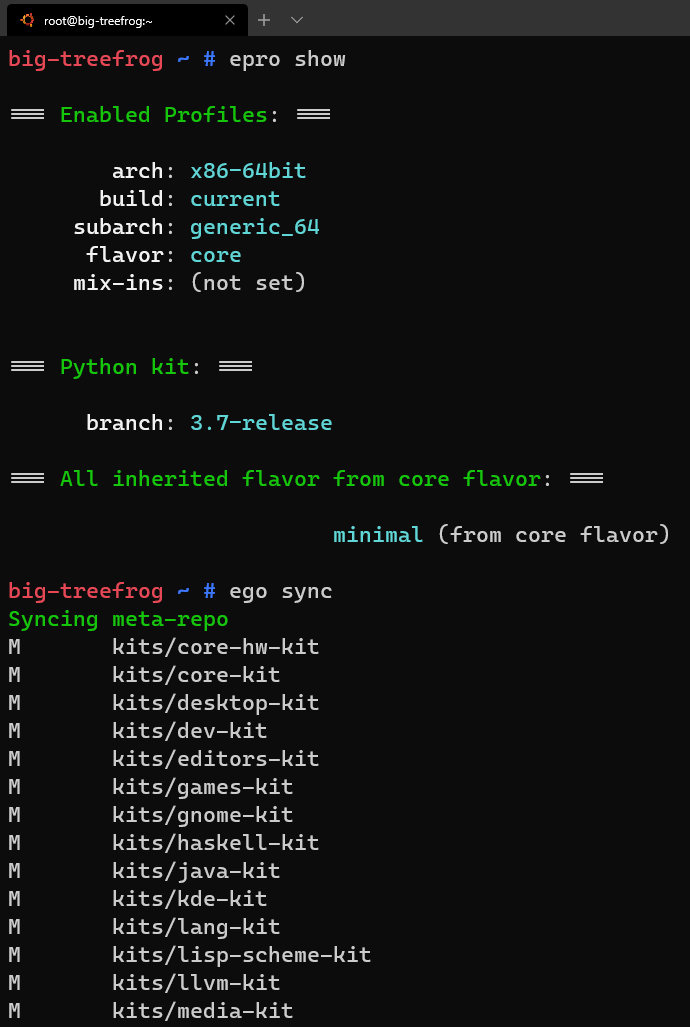Click the 'ego sync' command text
690x1027 pixels.
[287, 591]
